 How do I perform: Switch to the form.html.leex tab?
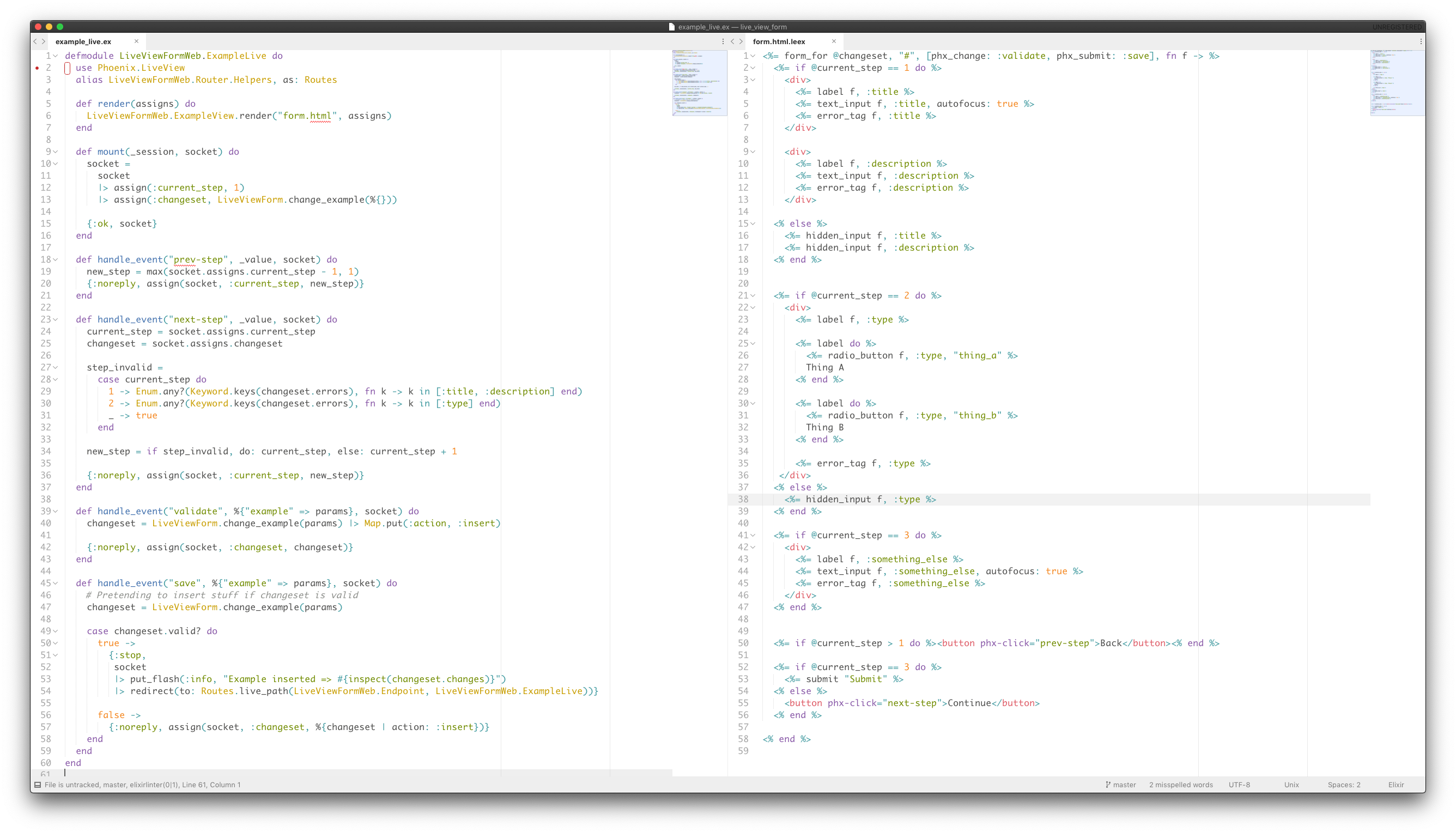(778, 41)
